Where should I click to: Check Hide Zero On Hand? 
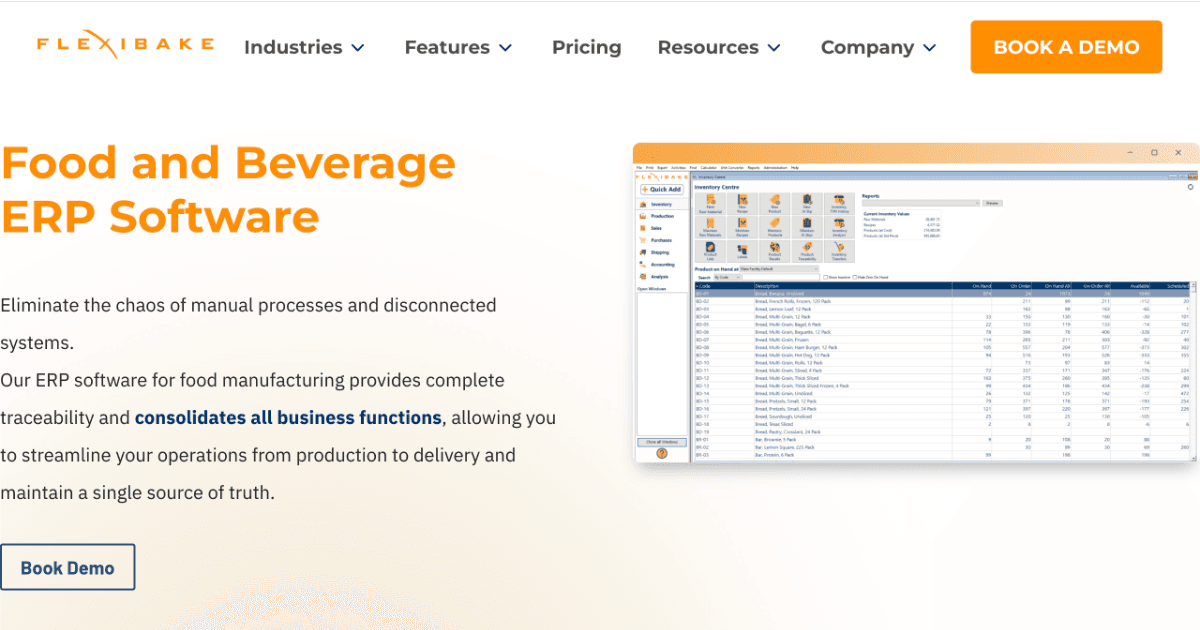pos(854,276)
